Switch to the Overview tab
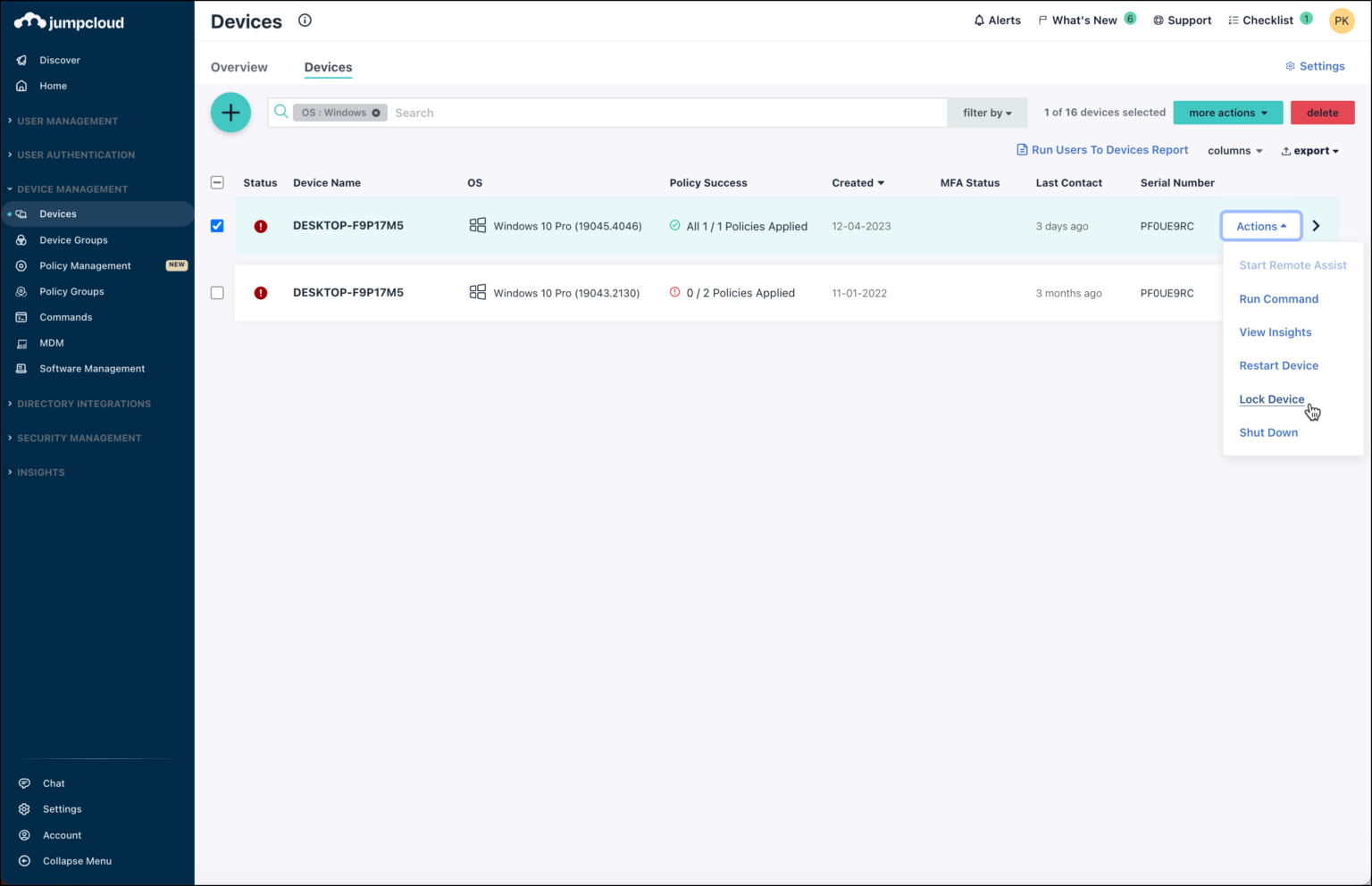The height and width of the screenshot is (886, 1372). pyautogui.click(x=238, y=67)
